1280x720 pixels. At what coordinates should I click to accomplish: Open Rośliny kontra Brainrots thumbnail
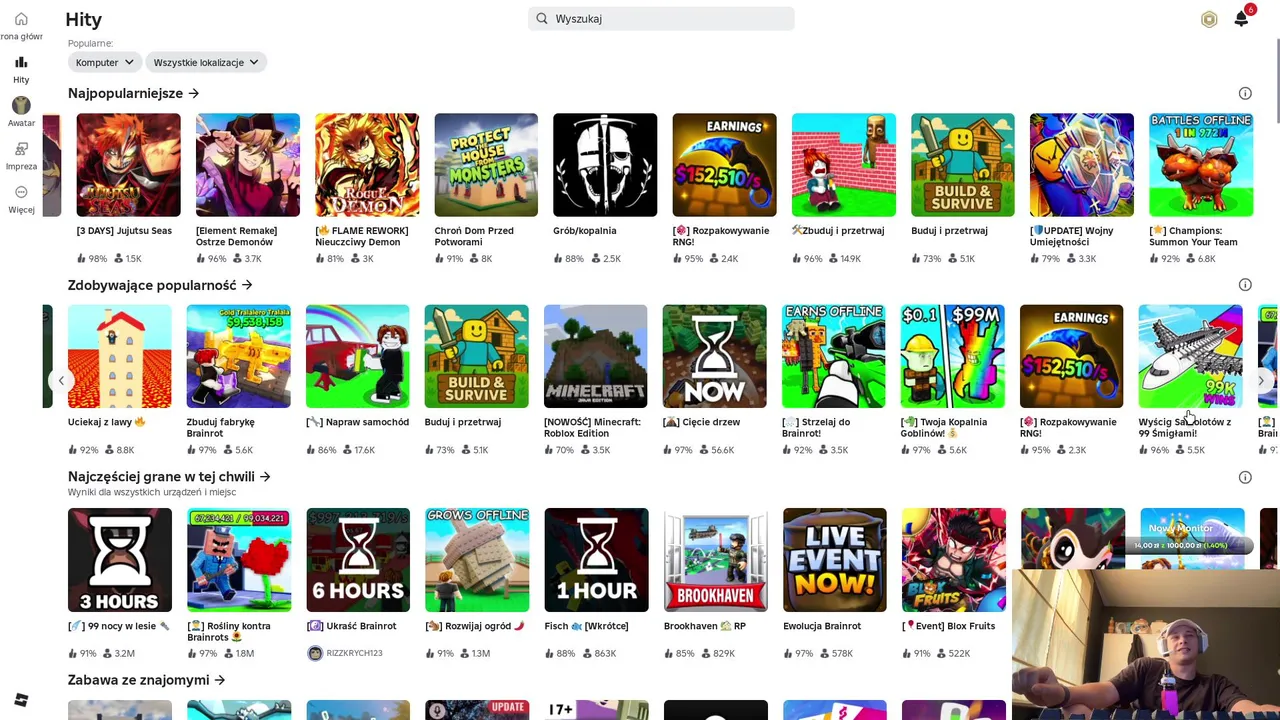239,560
